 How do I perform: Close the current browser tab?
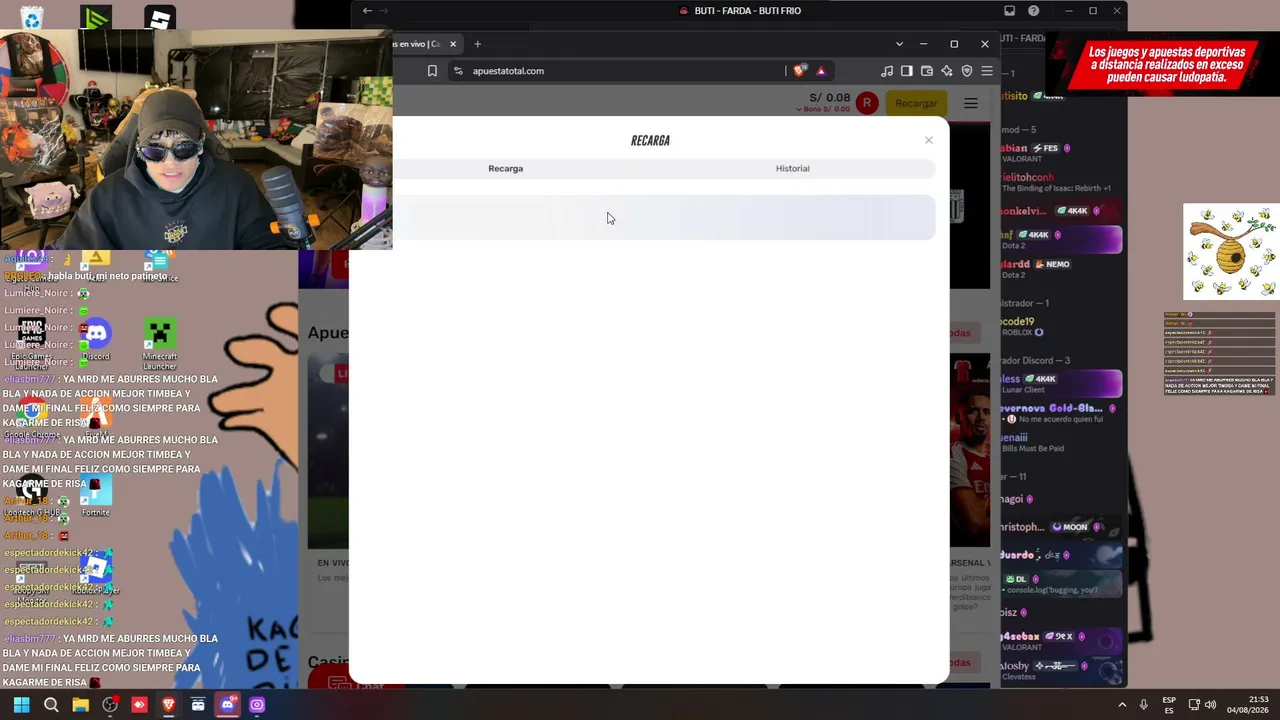(x=453, y=44)
